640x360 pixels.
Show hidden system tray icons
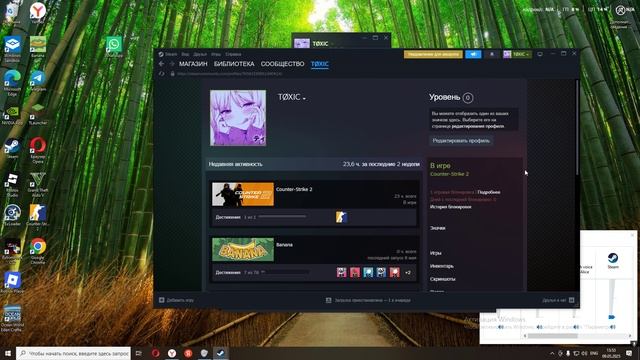pyautogui.click(x=552, y=353)
